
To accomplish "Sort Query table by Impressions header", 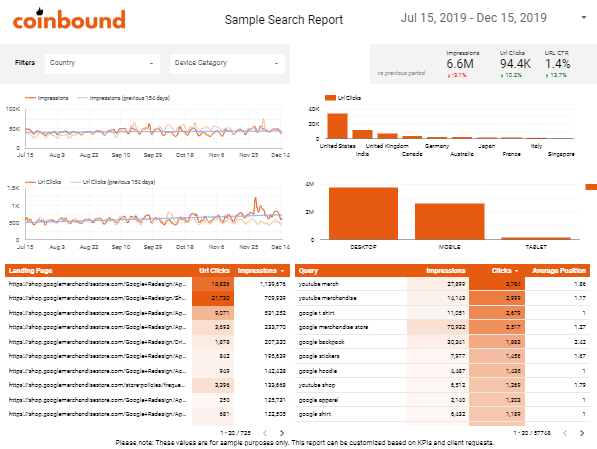I will (x=445, y=270).
